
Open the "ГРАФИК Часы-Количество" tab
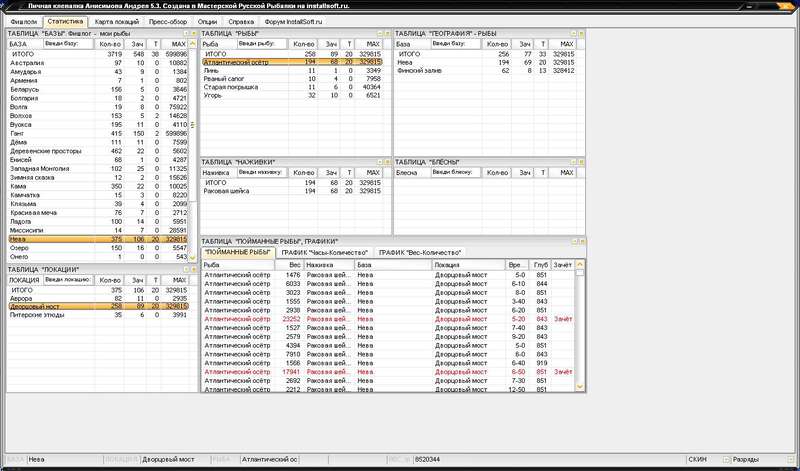pyautogui.click(x=324, y=253)
